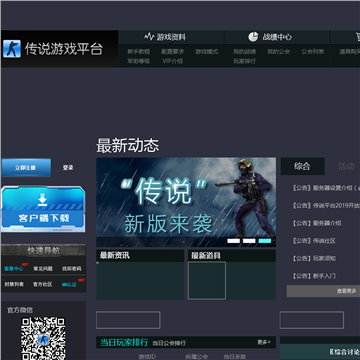Select the third cyan banner slide indicator
This screenshot has width=360, height=360.
point(265,241)
